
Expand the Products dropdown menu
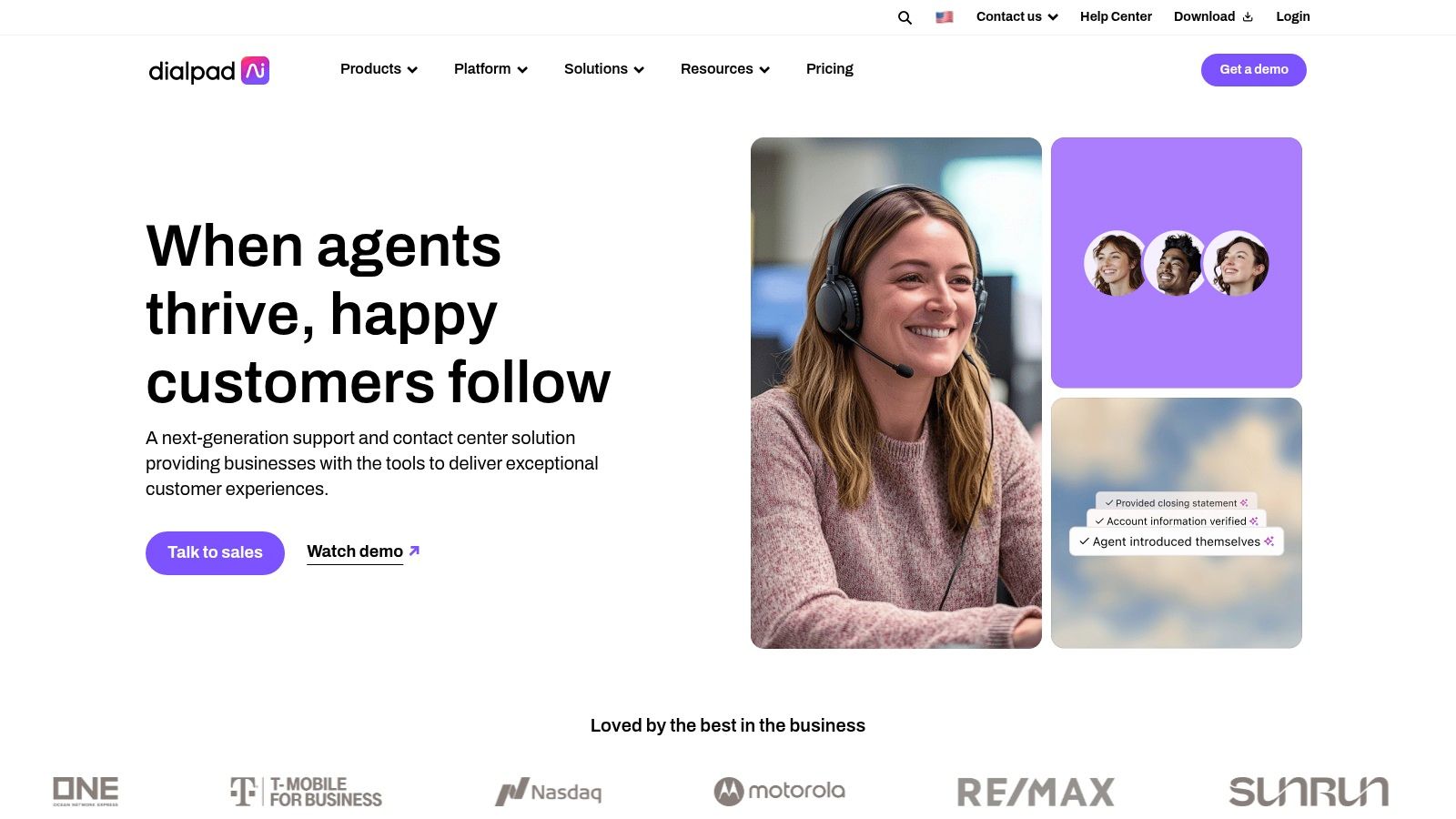[x=379, y=69]
